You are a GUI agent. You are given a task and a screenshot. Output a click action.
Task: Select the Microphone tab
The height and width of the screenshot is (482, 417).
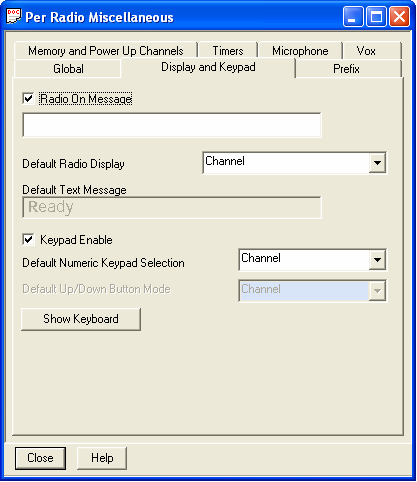[x=300, y=51]
